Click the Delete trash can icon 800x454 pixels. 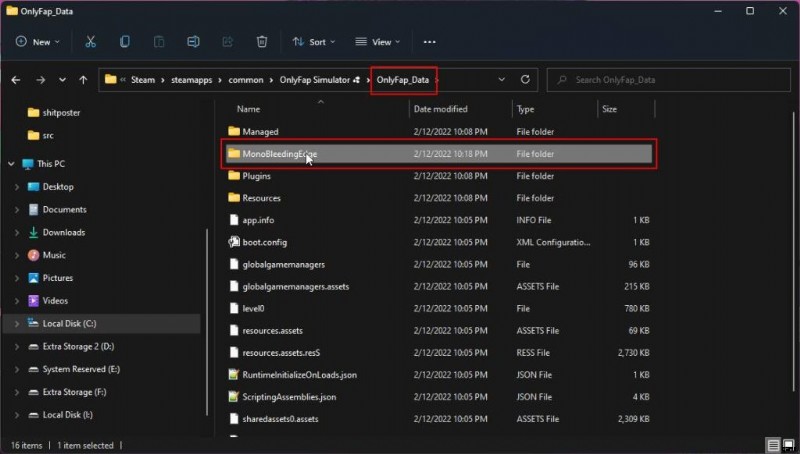(262, 42)
